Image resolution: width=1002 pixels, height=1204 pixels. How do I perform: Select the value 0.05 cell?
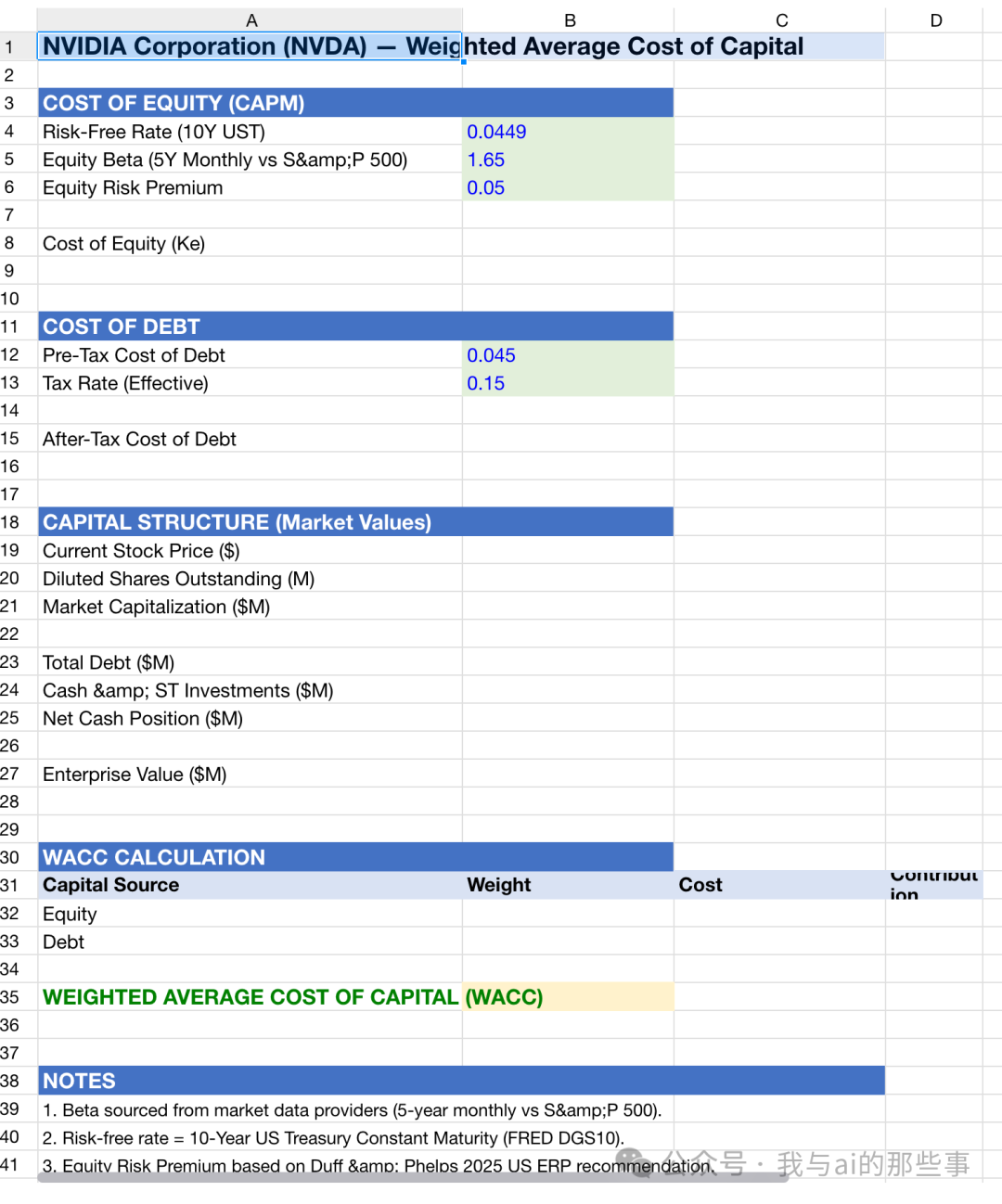tap(569, 187)
